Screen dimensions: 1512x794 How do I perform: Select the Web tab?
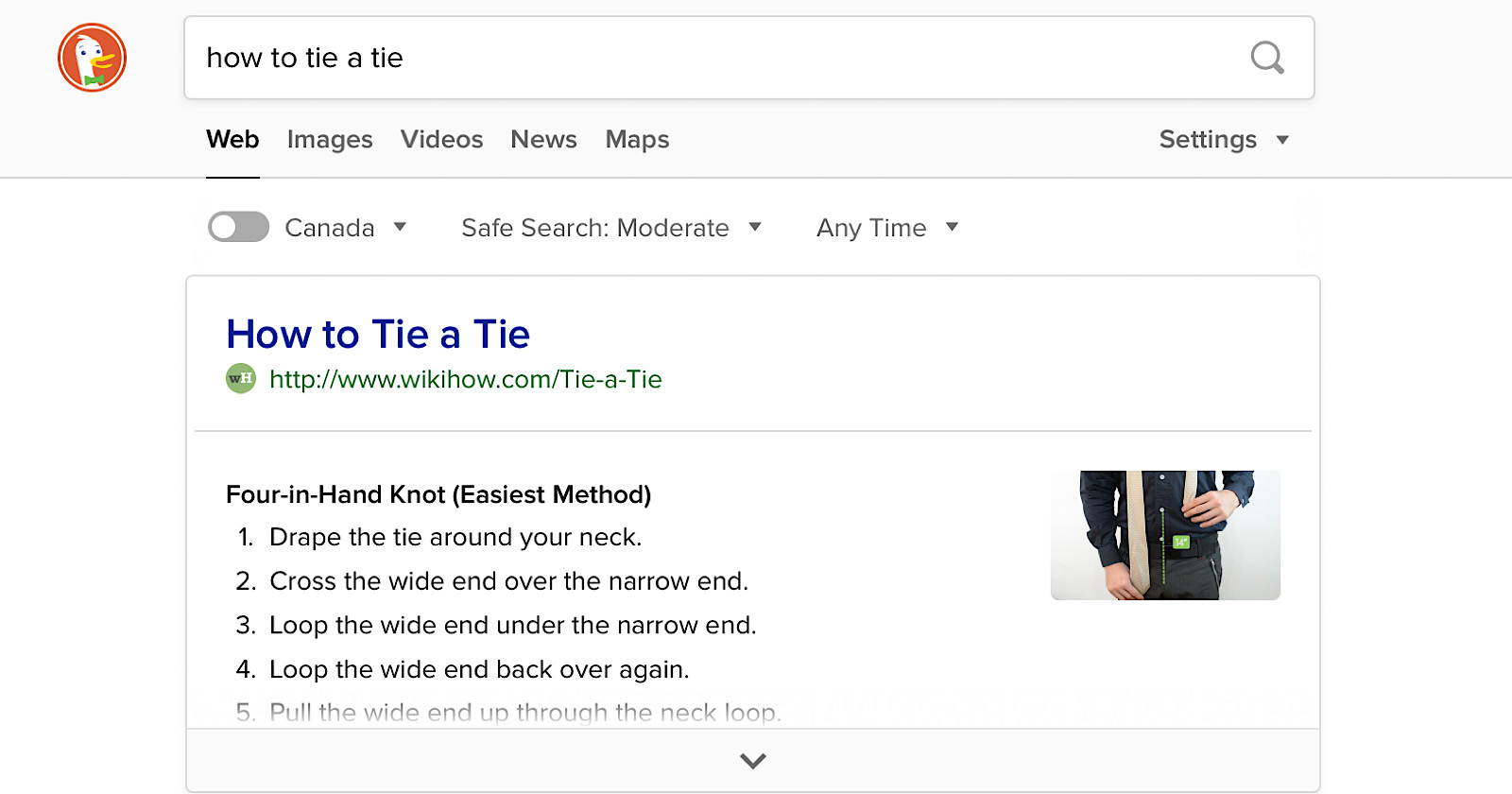point(232,139)
